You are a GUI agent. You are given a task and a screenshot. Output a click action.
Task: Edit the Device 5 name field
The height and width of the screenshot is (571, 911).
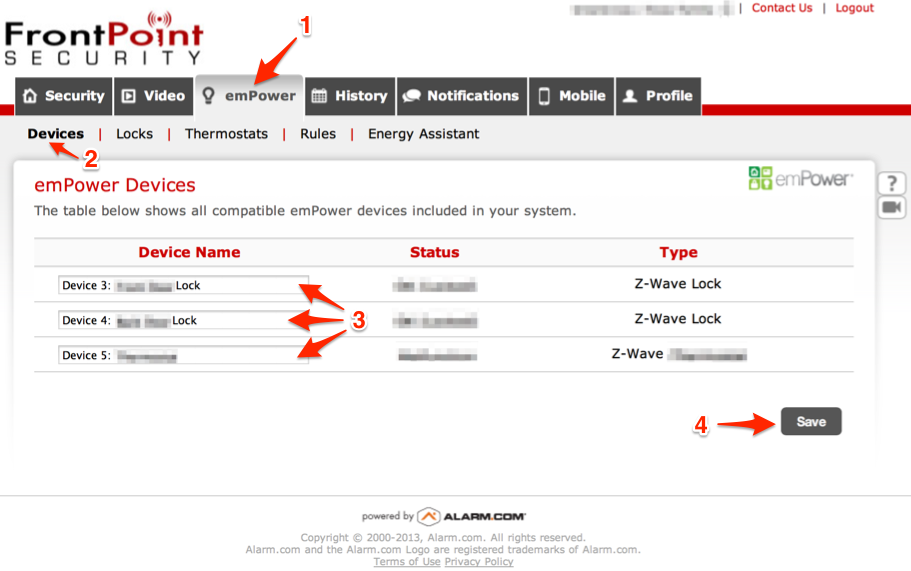click(x=183, y=355)
